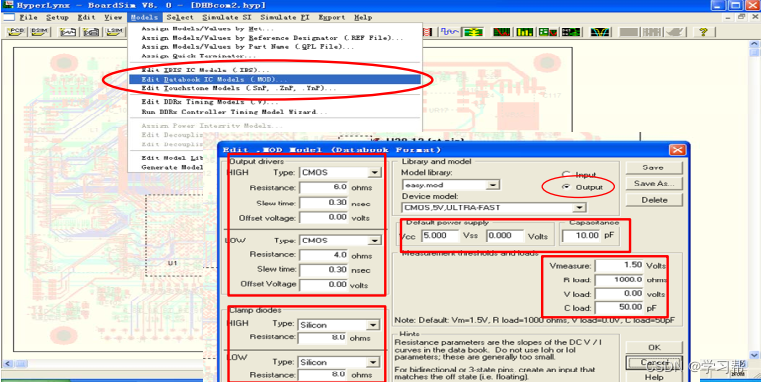Click the BSIM toolbar icon
This screenshot has height=383, width=761.
[38, 32]
